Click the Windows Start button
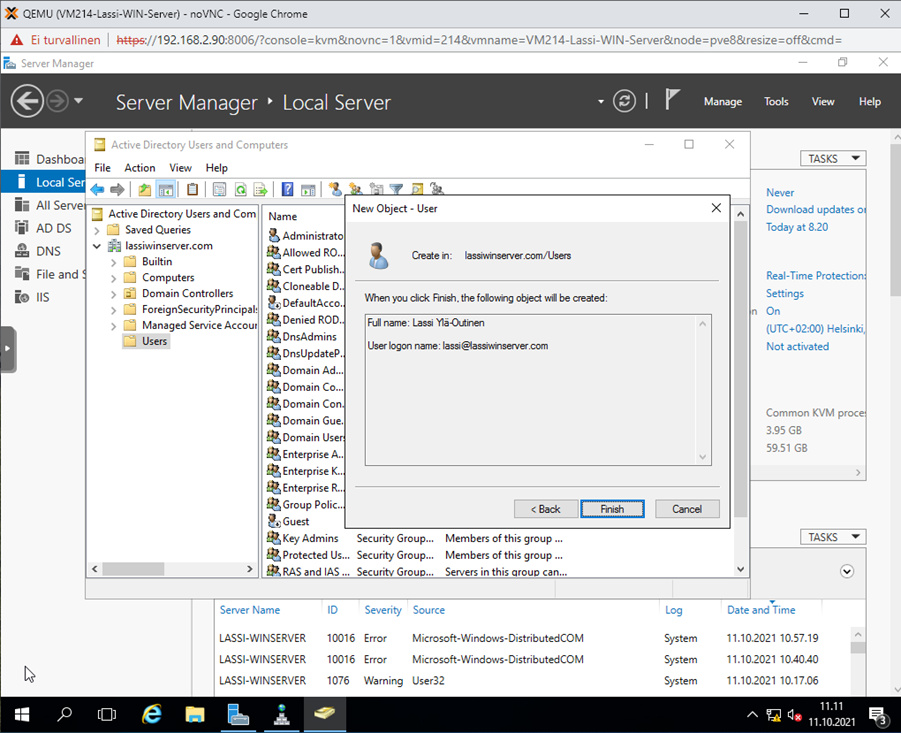The height and width of the screenshot is (733, 901). click(22, 714)
